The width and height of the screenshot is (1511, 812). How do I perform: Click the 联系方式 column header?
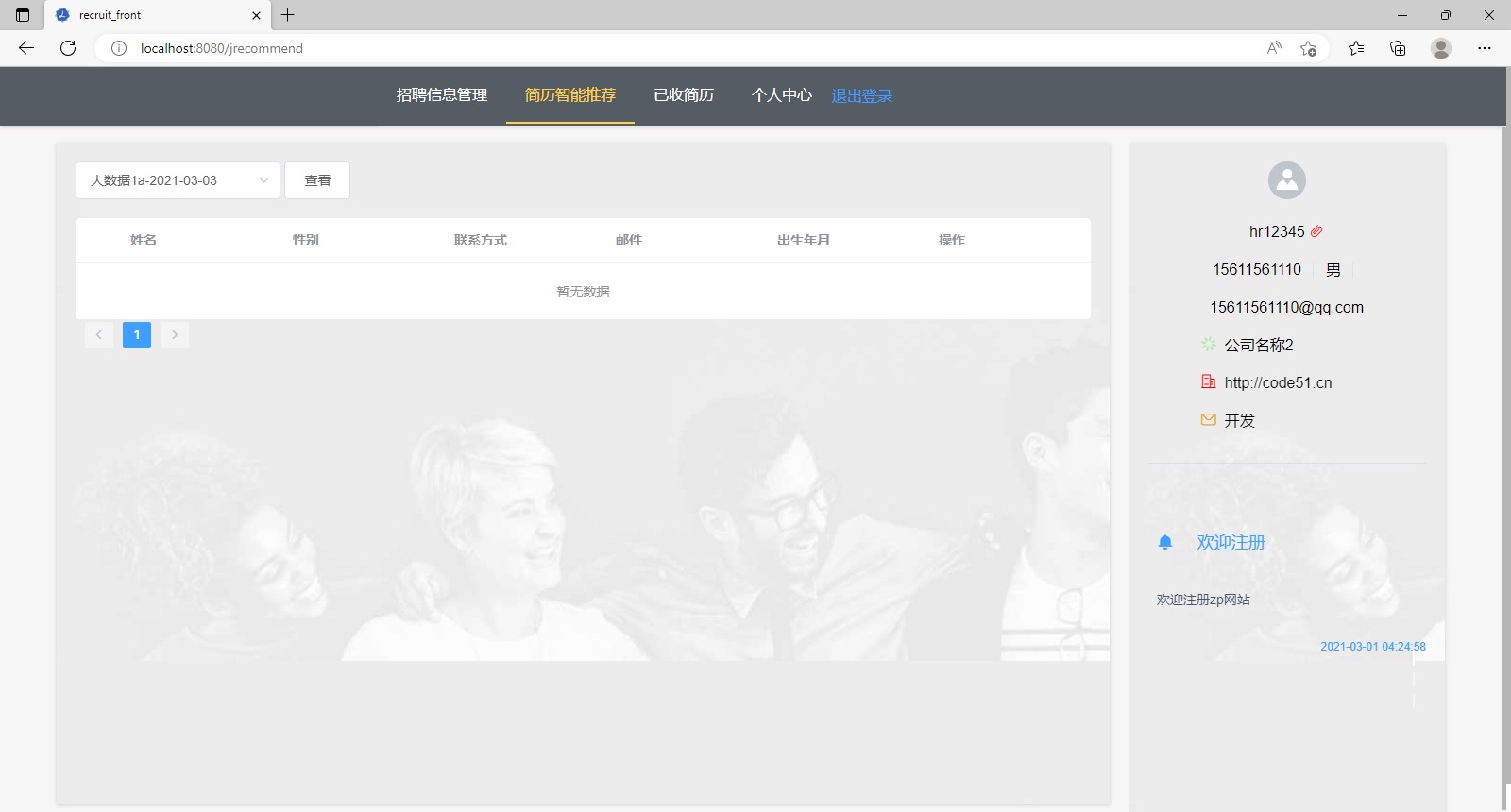pos(481,240)
